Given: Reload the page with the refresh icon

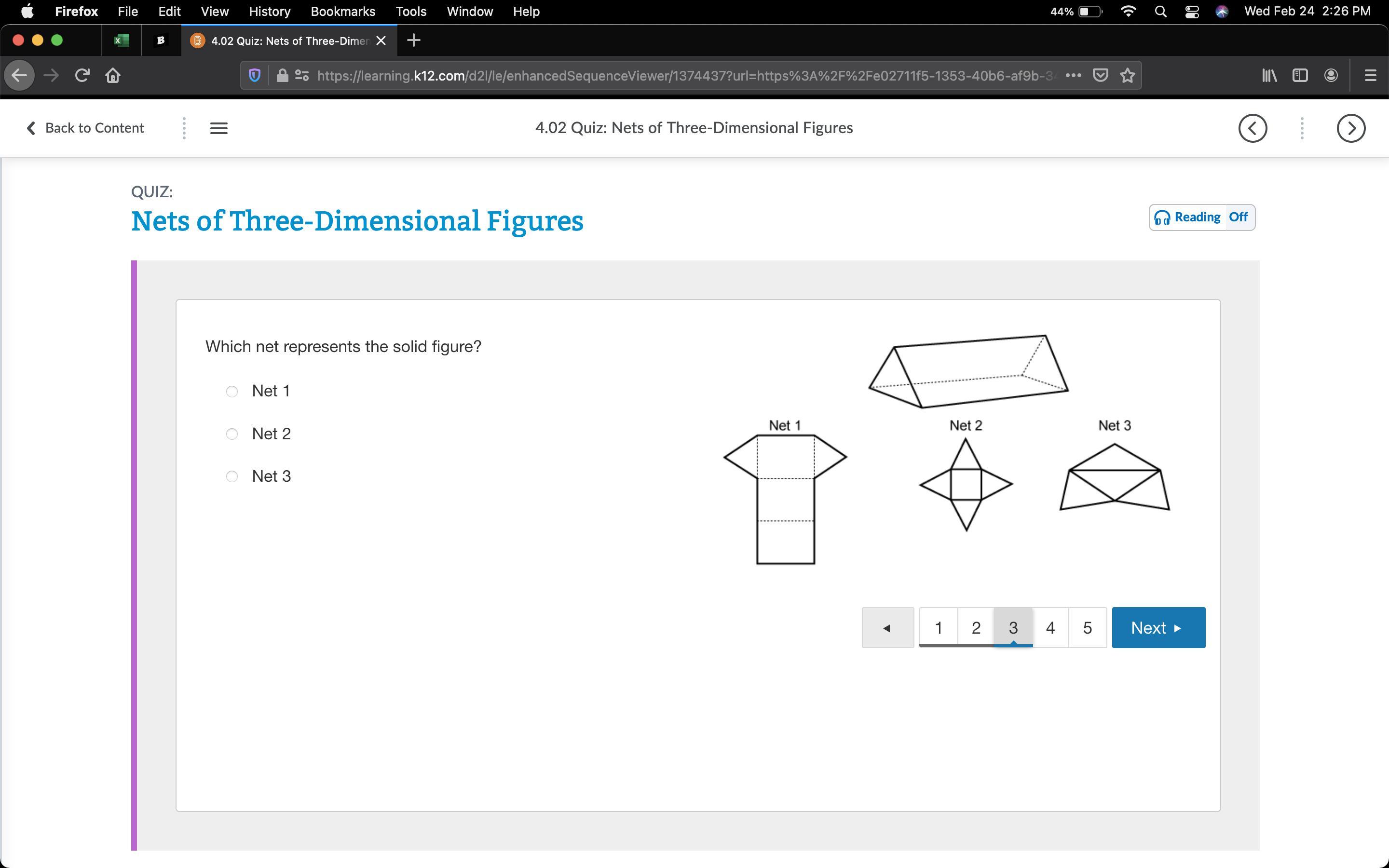Looking at the screenshot, I should (x=82, y=75).
